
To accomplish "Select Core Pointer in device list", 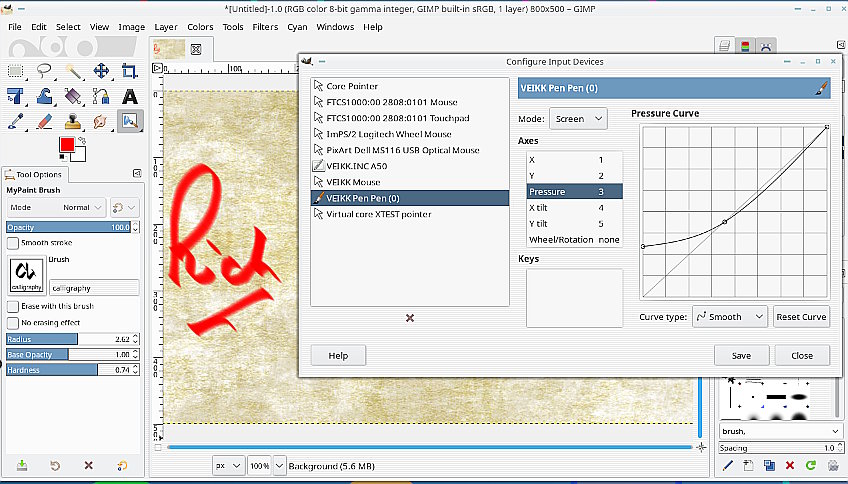I will [410, 86].
